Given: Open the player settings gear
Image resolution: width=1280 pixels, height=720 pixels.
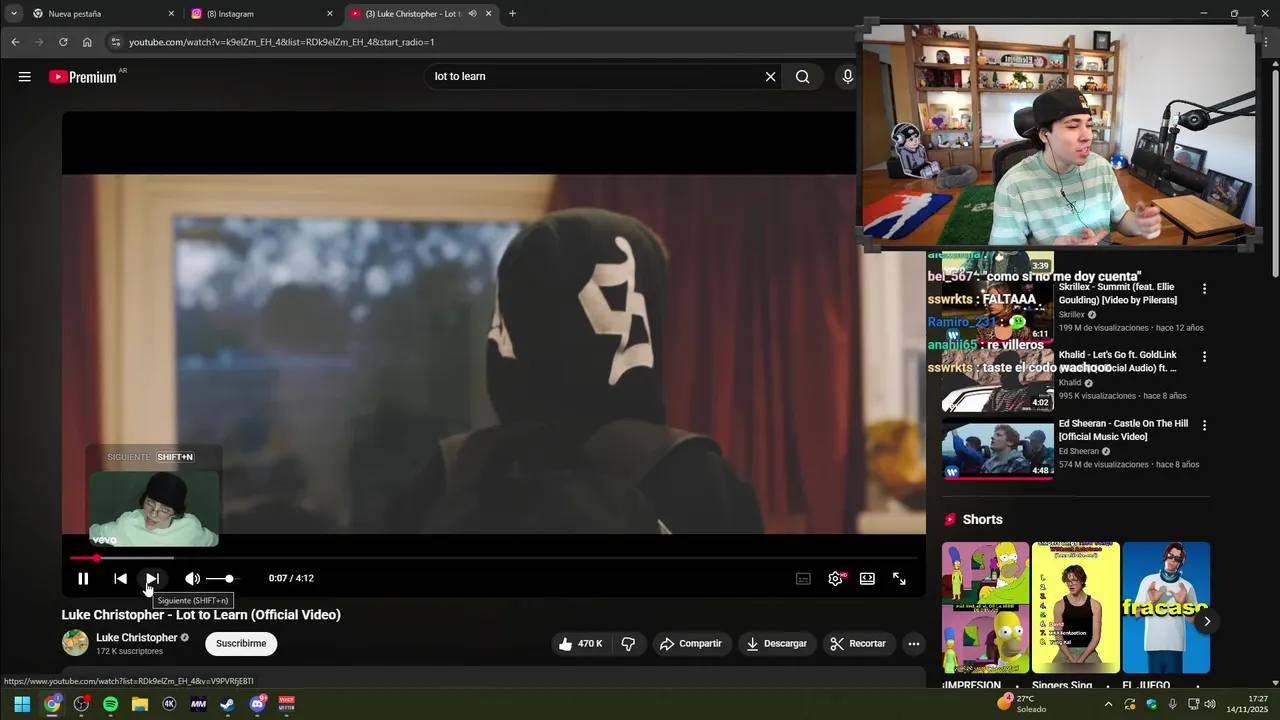Looking at the screenshot, I should (x=835, y=578).
